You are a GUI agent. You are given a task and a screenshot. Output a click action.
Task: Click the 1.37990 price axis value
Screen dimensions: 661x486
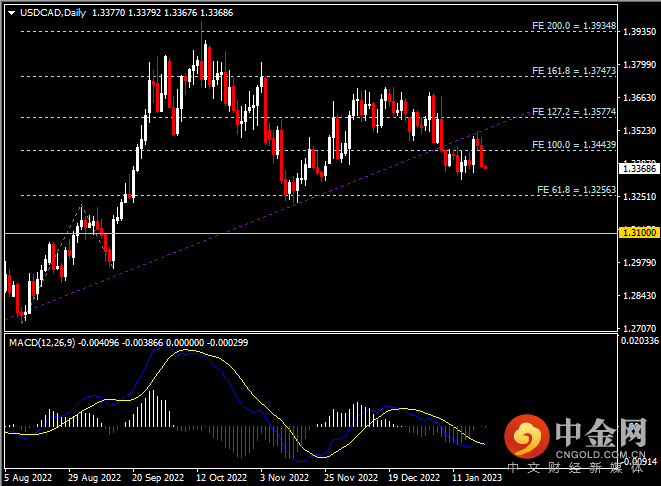pyautogui.click(x=640, y=65)
